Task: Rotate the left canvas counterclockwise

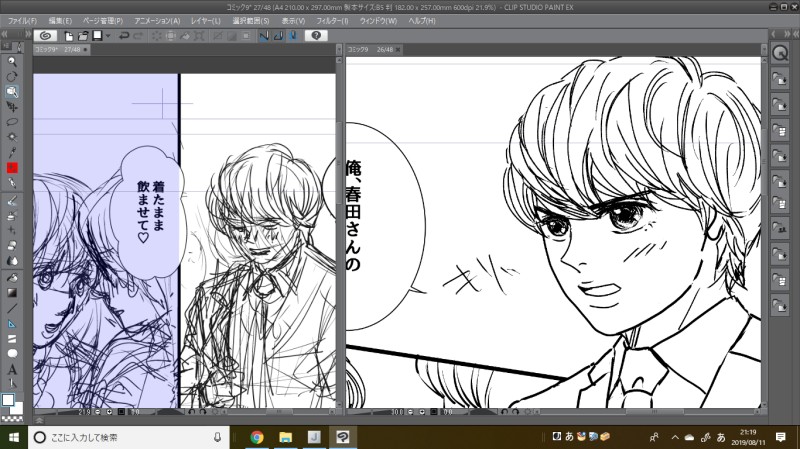Action: click(x=191, y=412)
